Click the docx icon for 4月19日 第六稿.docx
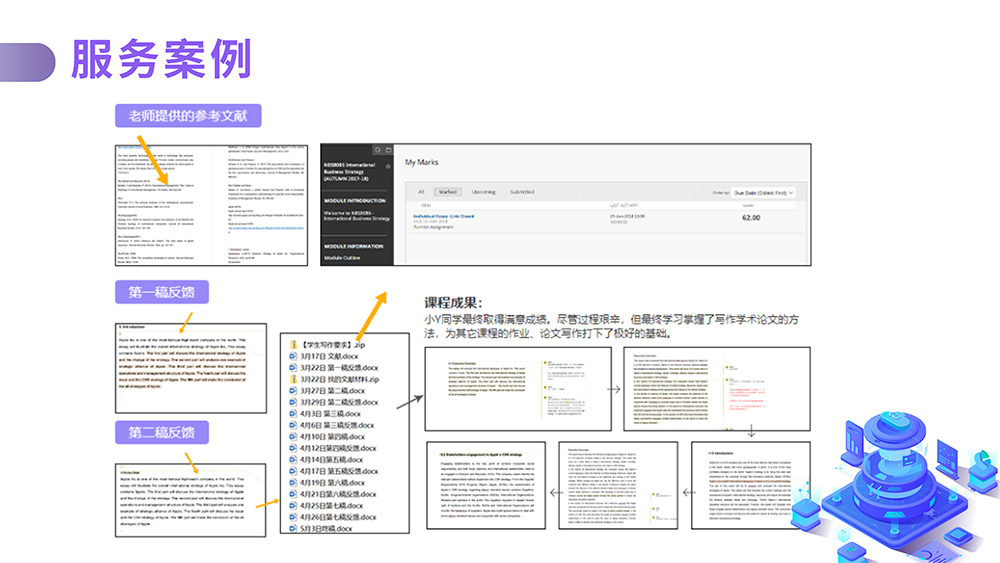 (293, 482)
